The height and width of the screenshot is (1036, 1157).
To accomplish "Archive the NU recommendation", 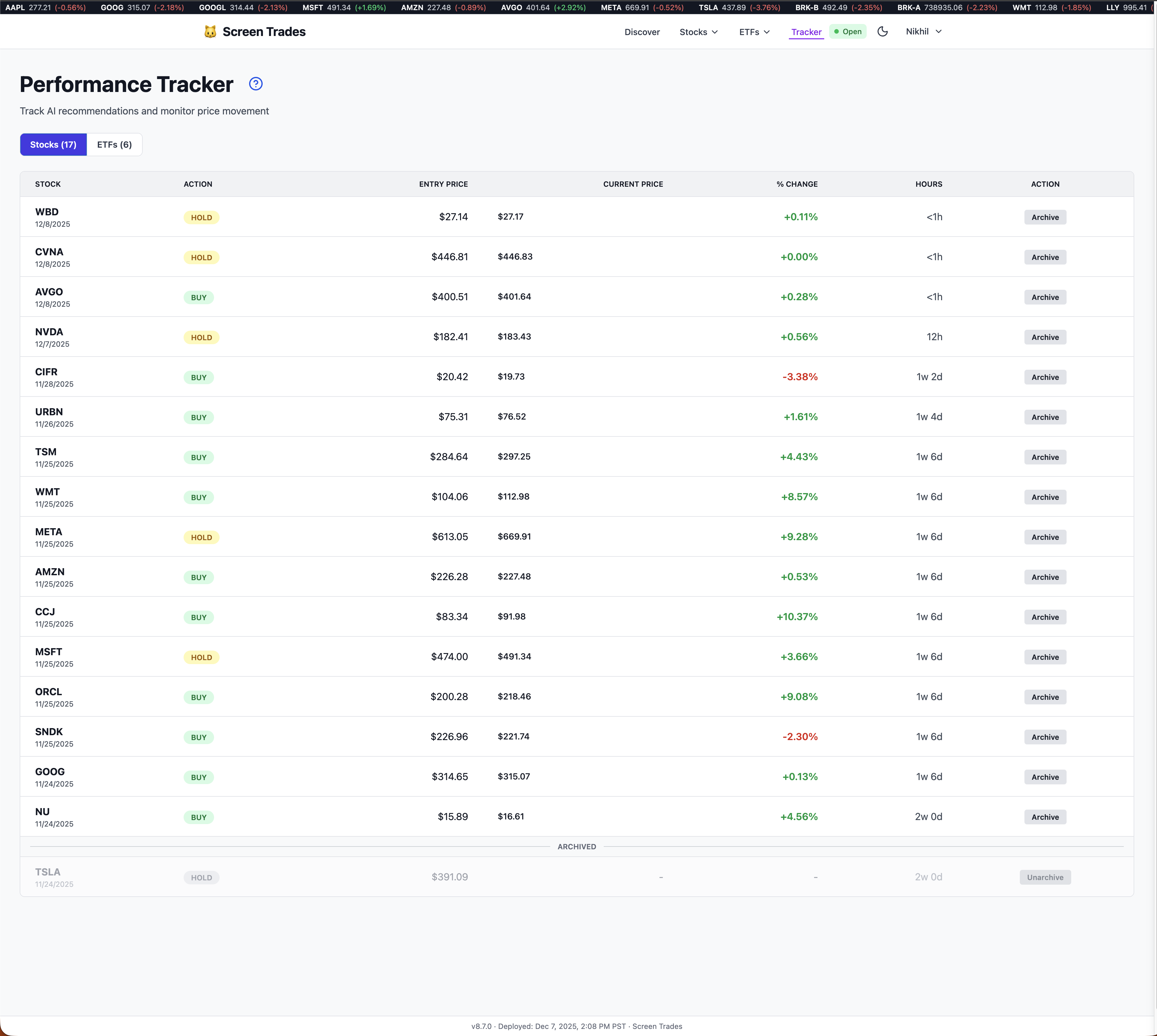I will tap(1045, 817).
